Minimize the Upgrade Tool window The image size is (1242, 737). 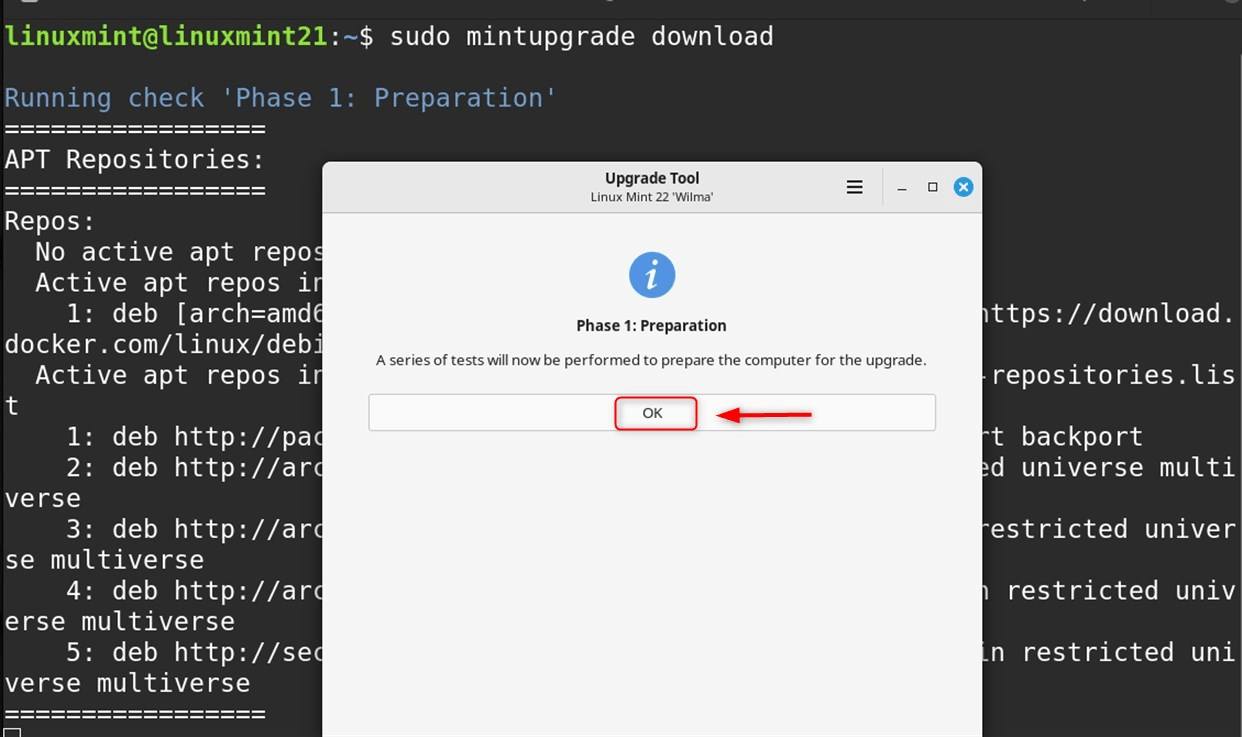coord(902,188)
